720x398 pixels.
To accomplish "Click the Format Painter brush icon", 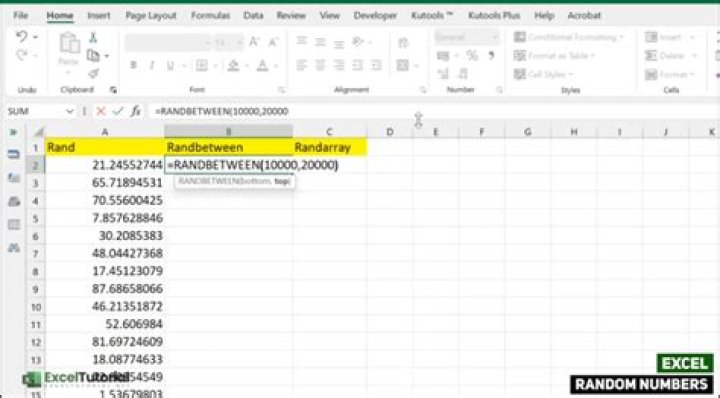I will [x=93, y=73].
